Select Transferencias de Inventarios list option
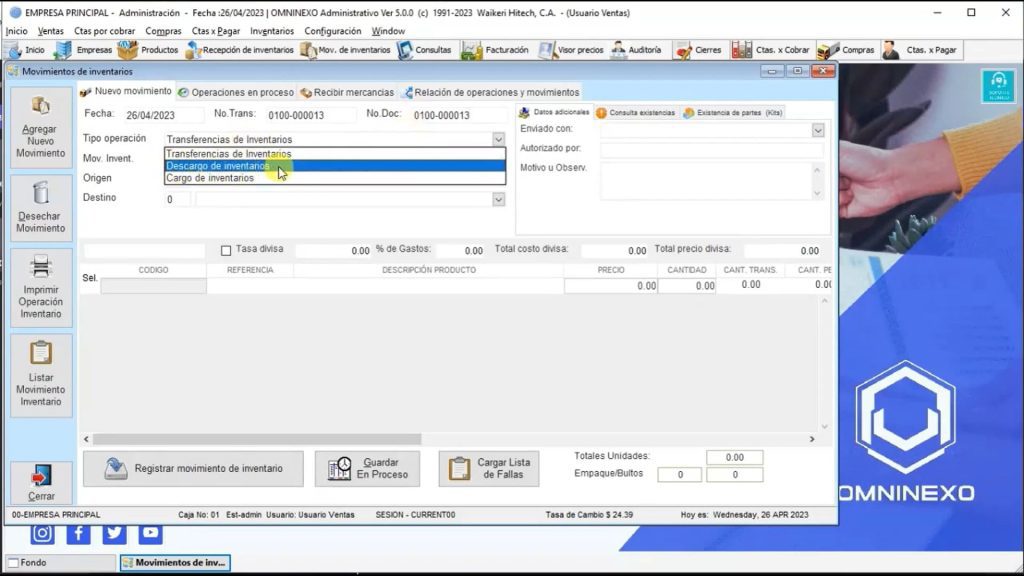This screenshot has width=1024, height=576. coord(335,154)
